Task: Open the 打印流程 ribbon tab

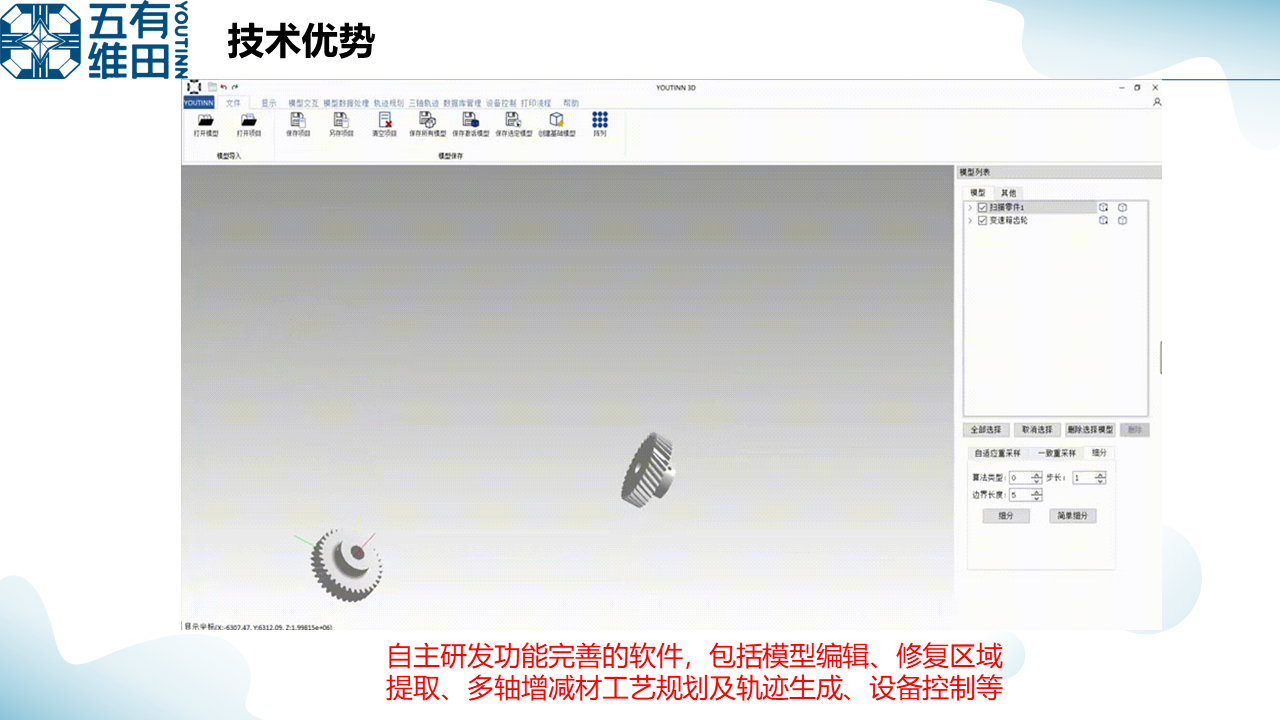Action: [x=536, y=103]
